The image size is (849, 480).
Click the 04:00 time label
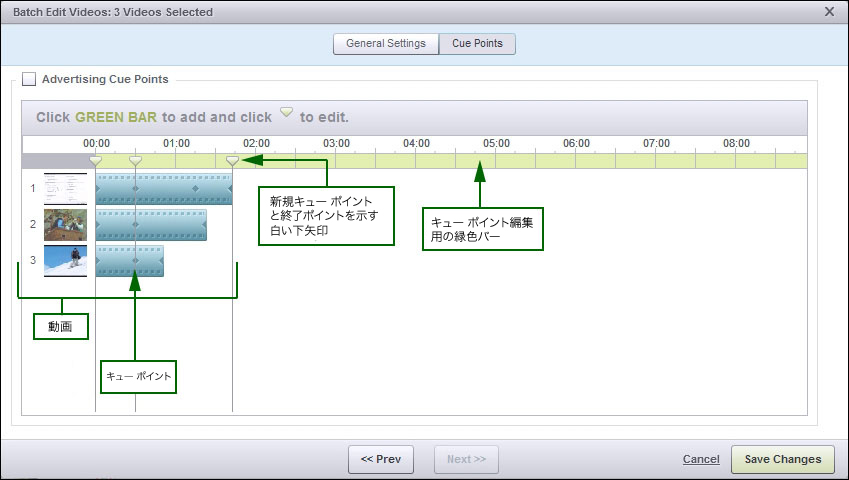tap(416, 143)
